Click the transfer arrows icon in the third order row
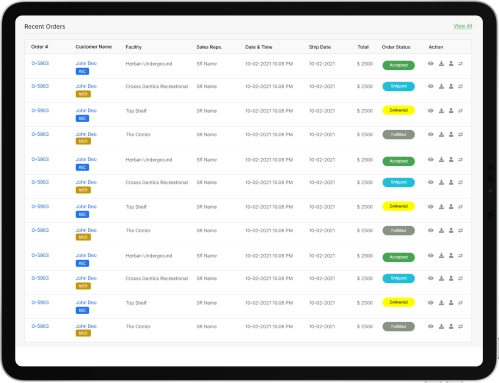Screen dimensions: 499x383 point(460,111)
